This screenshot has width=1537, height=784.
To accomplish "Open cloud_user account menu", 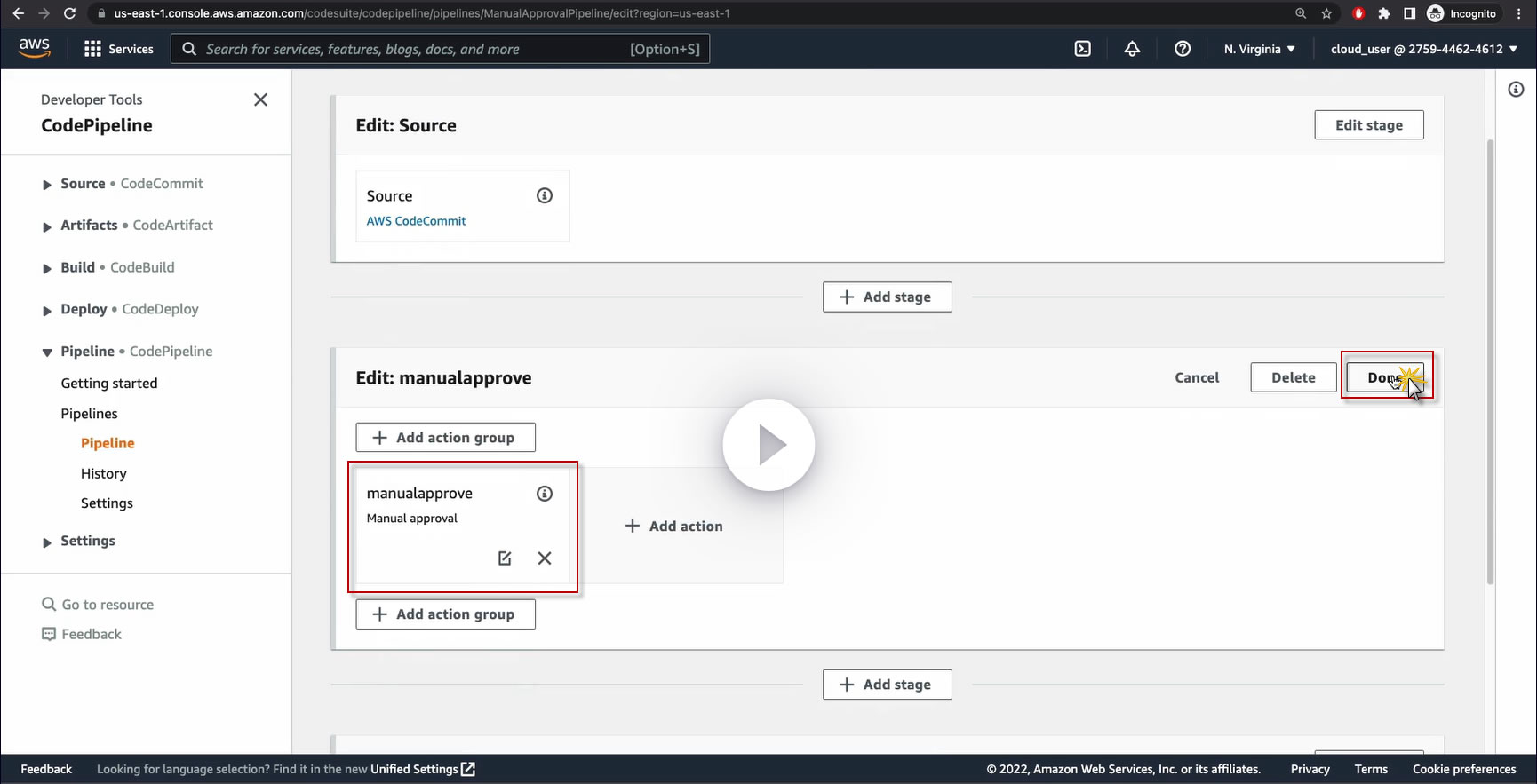I will 1423,49.
